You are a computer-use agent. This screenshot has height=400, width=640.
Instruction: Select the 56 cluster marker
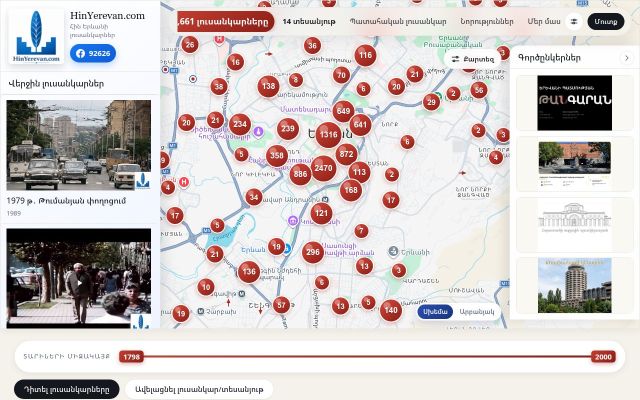(479, 90)
